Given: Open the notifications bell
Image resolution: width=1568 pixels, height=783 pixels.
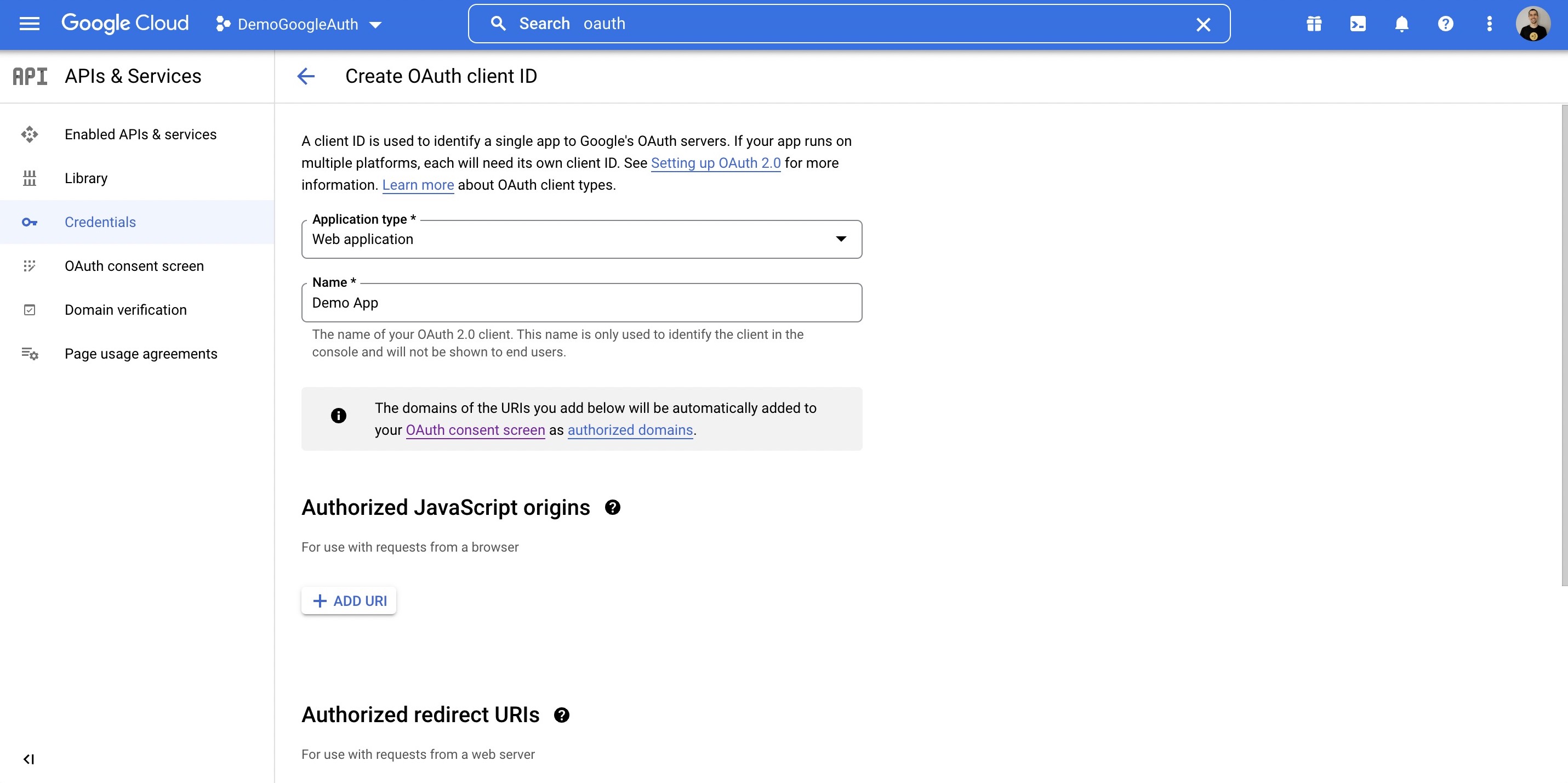Looking at the screenshot, I should pyautogui.click(x=1401, y=24).
